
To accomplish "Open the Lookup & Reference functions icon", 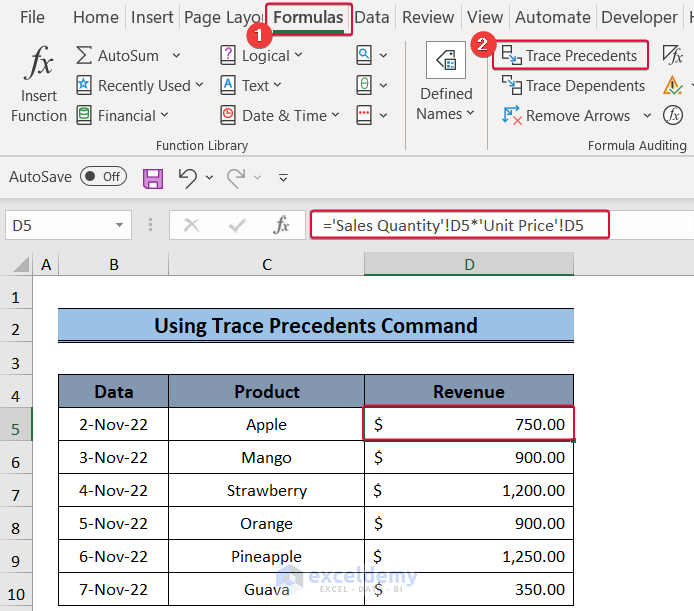I will 364,55.
